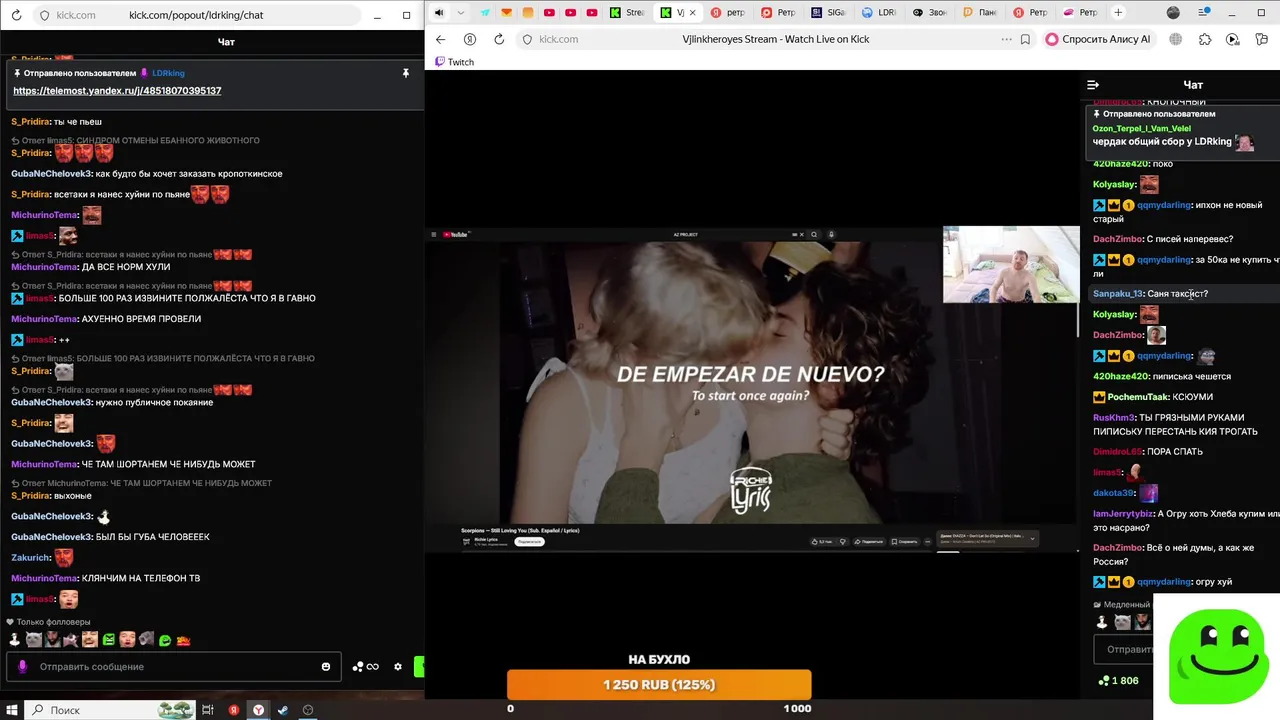Click 'Спросить Алису AI' button

(1097, 39)
